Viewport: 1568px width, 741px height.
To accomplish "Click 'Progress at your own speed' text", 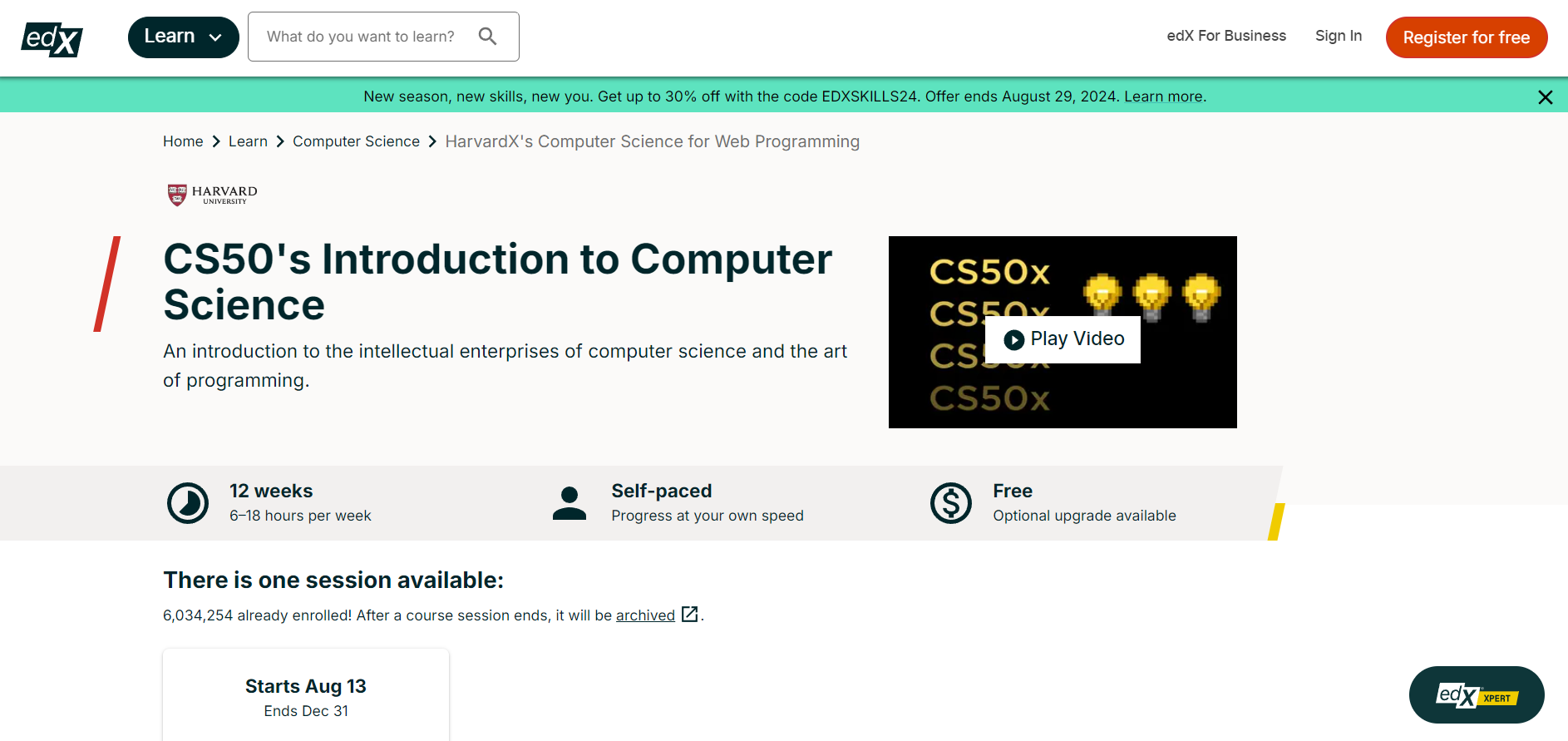I will [708, 516].
